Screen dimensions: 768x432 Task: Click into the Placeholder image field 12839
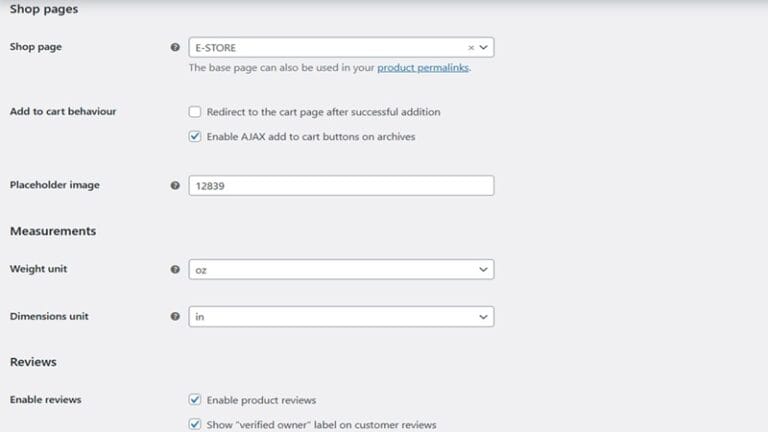tap(340, 186)
